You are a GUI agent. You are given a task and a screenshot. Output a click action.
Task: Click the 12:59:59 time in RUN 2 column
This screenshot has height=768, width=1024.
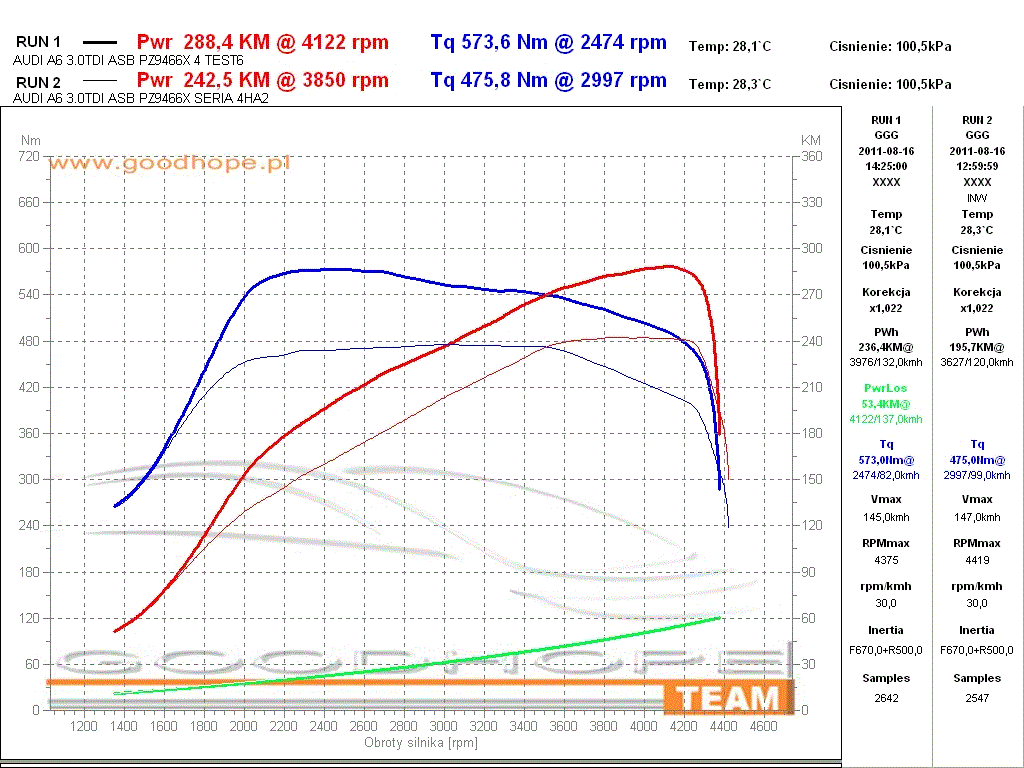pos(977,167)
